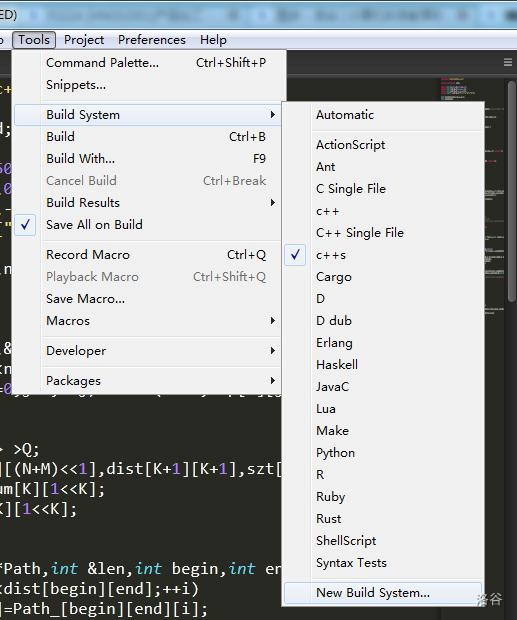
Task: Select Ruby build system
Action: (x=383, y=497)
